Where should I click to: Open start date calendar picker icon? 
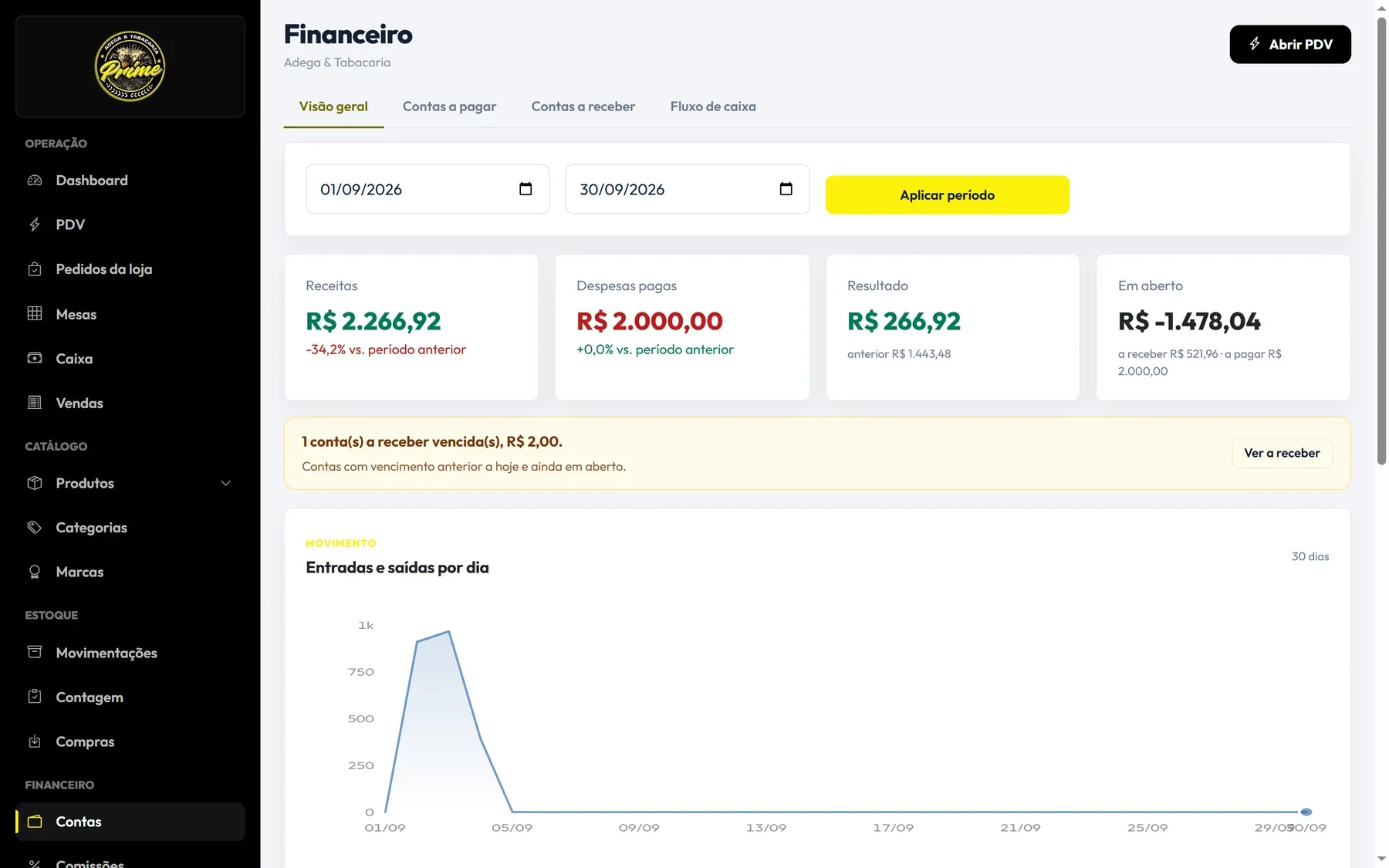(526, 189)
